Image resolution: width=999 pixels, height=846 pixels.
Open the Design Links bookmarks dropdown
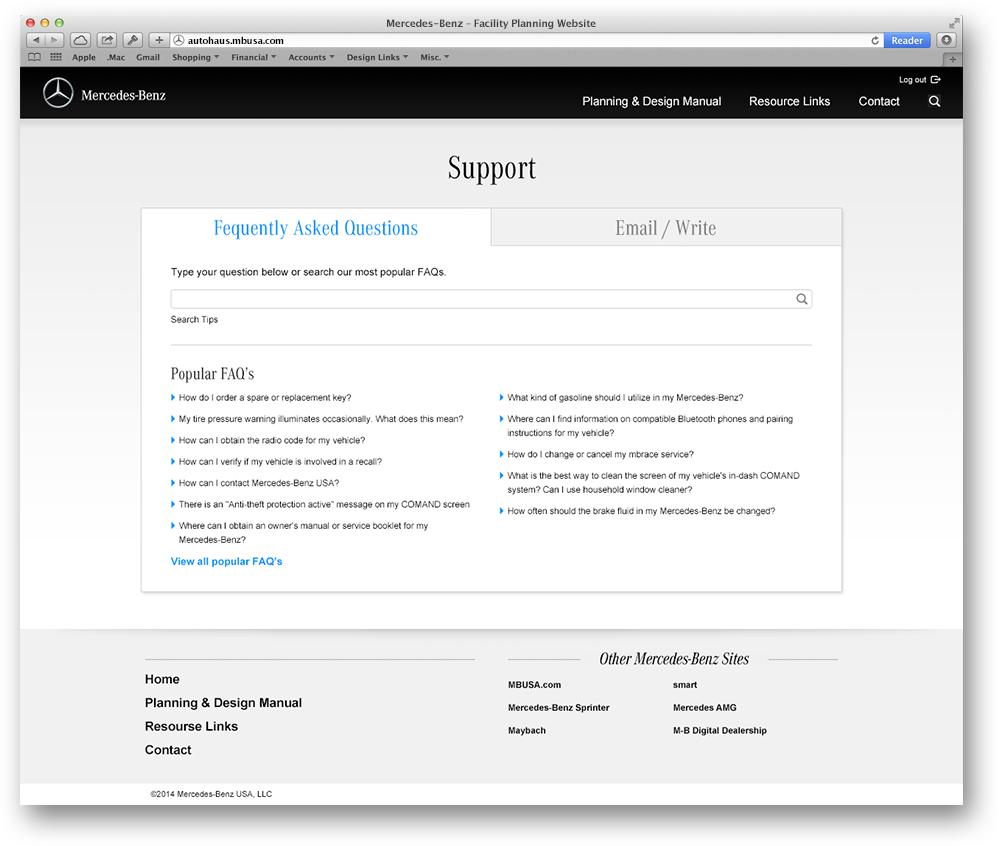click(x=377, y=57)
